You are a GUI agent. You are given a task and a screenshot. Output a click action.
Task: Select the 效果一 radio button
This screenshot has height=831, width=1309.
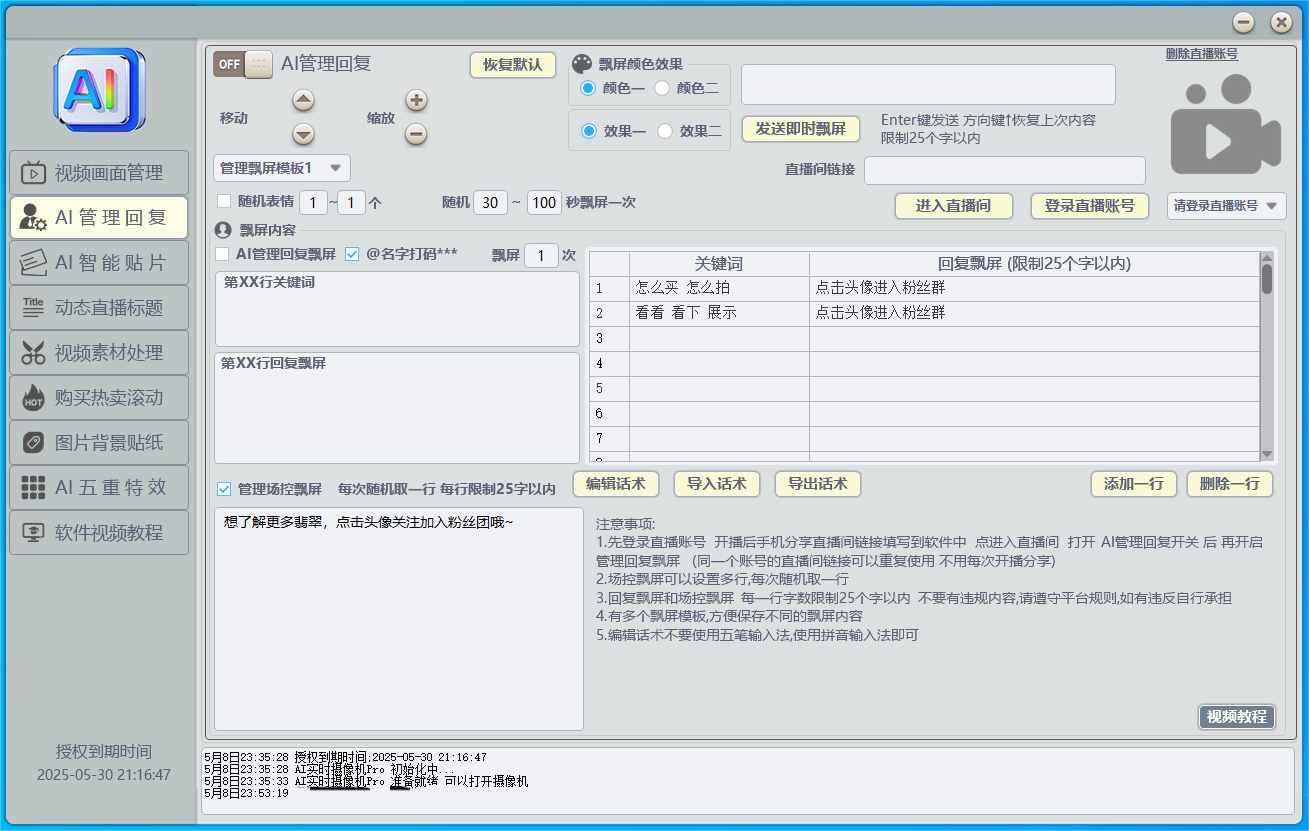point(588,131)
